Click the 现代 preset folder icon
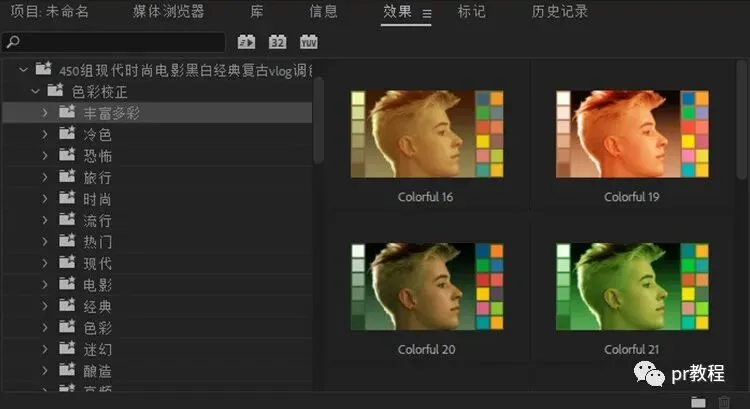This screenshot has width=750, height=409. pyautogui.click(x=67, y=263)
